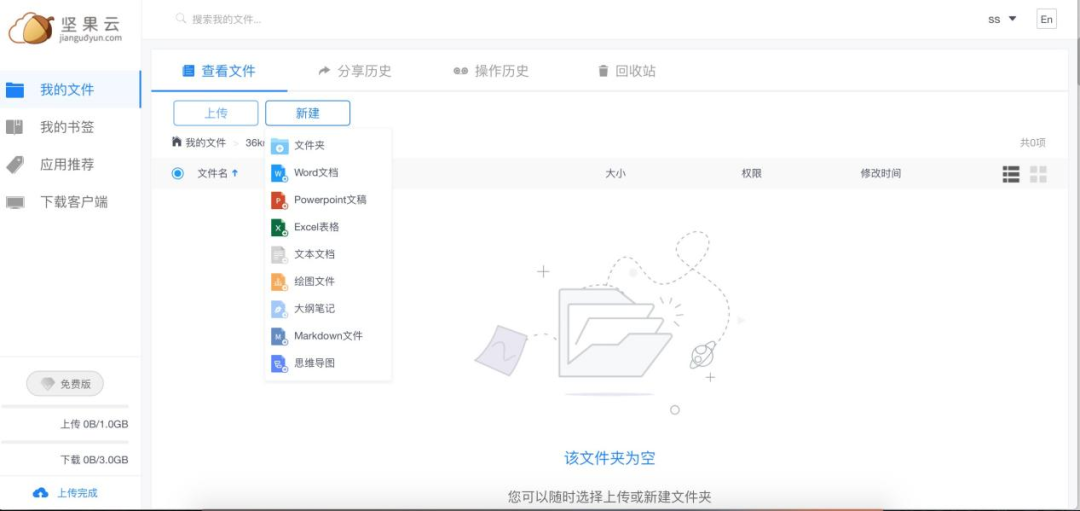
Task: Open the 回收站 tab
Action: [x=627, y=71]
